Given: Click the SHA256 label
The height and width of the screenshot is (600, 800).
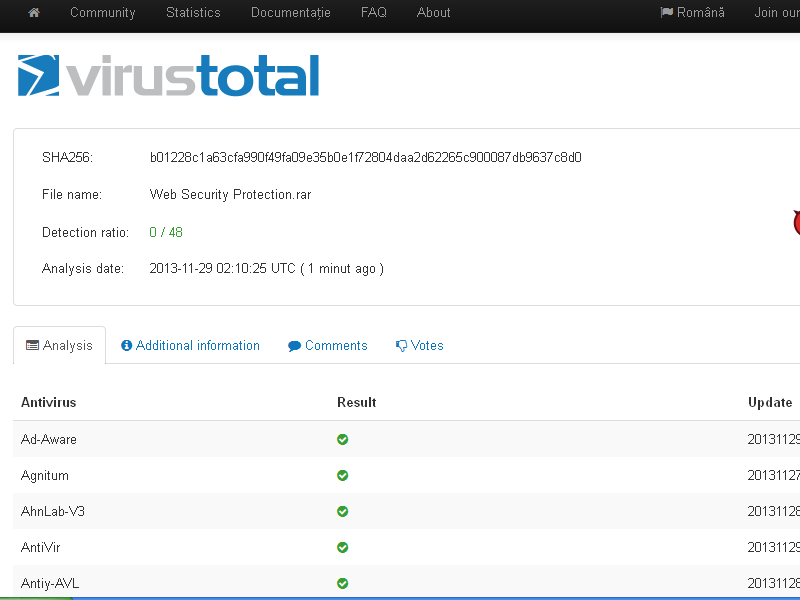Looking at the screenshot, I should click(67, 157).
